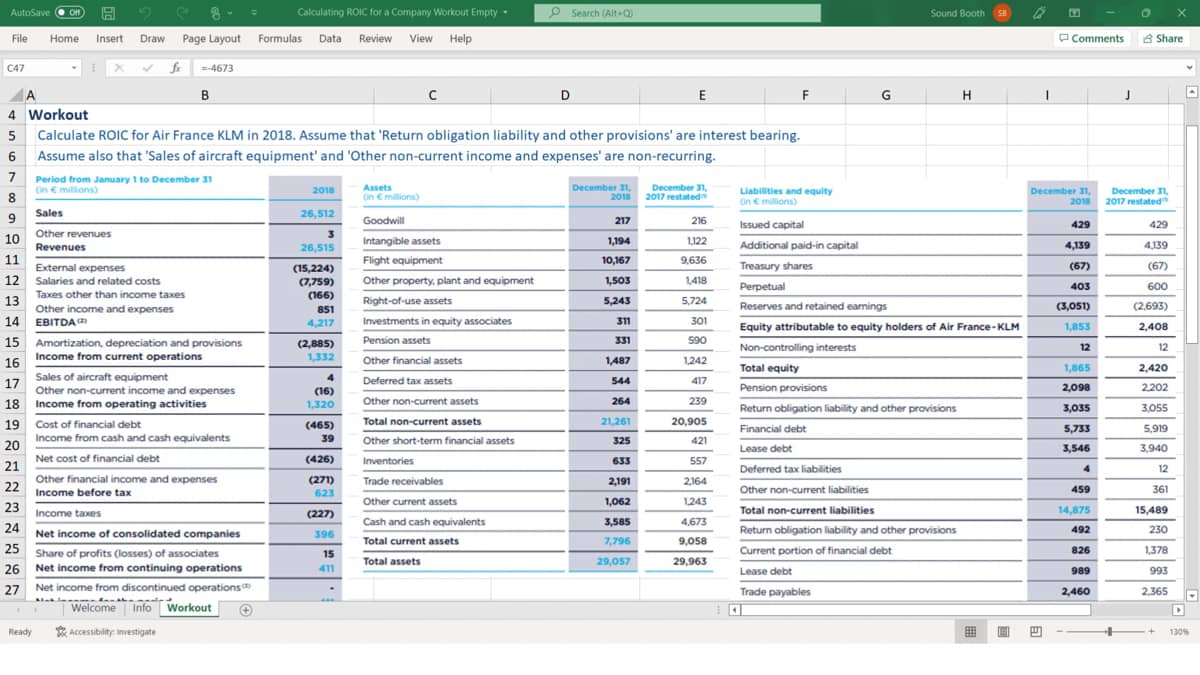Click the zoom out minus button
This screenshot has width=1200, height=675.
pos(1059,632)
